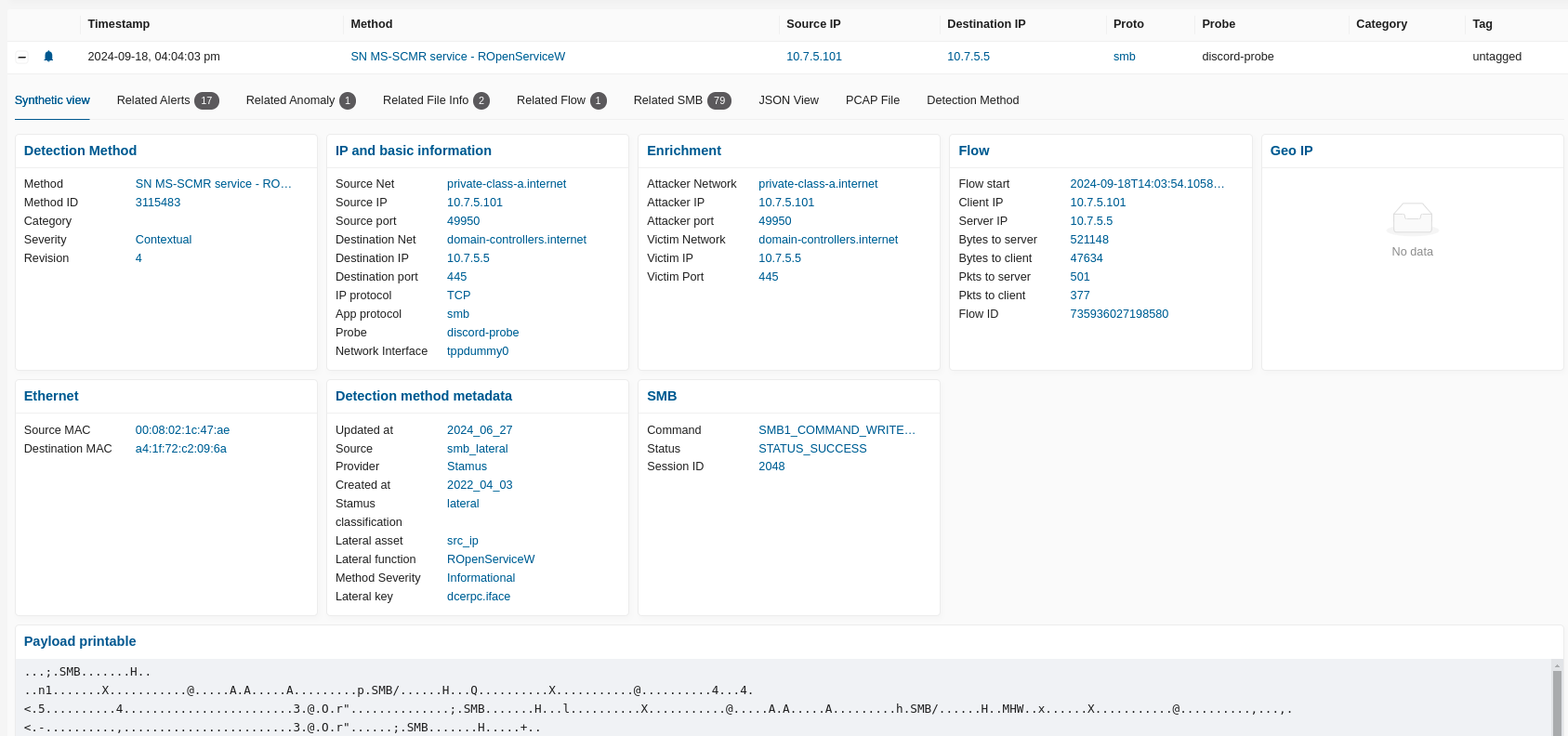Image resolution: width=1568 pixels, height=736 pixels.
Task: Click source MAC 00:08:02:1c:47:ae
Action: click(182, 430)
